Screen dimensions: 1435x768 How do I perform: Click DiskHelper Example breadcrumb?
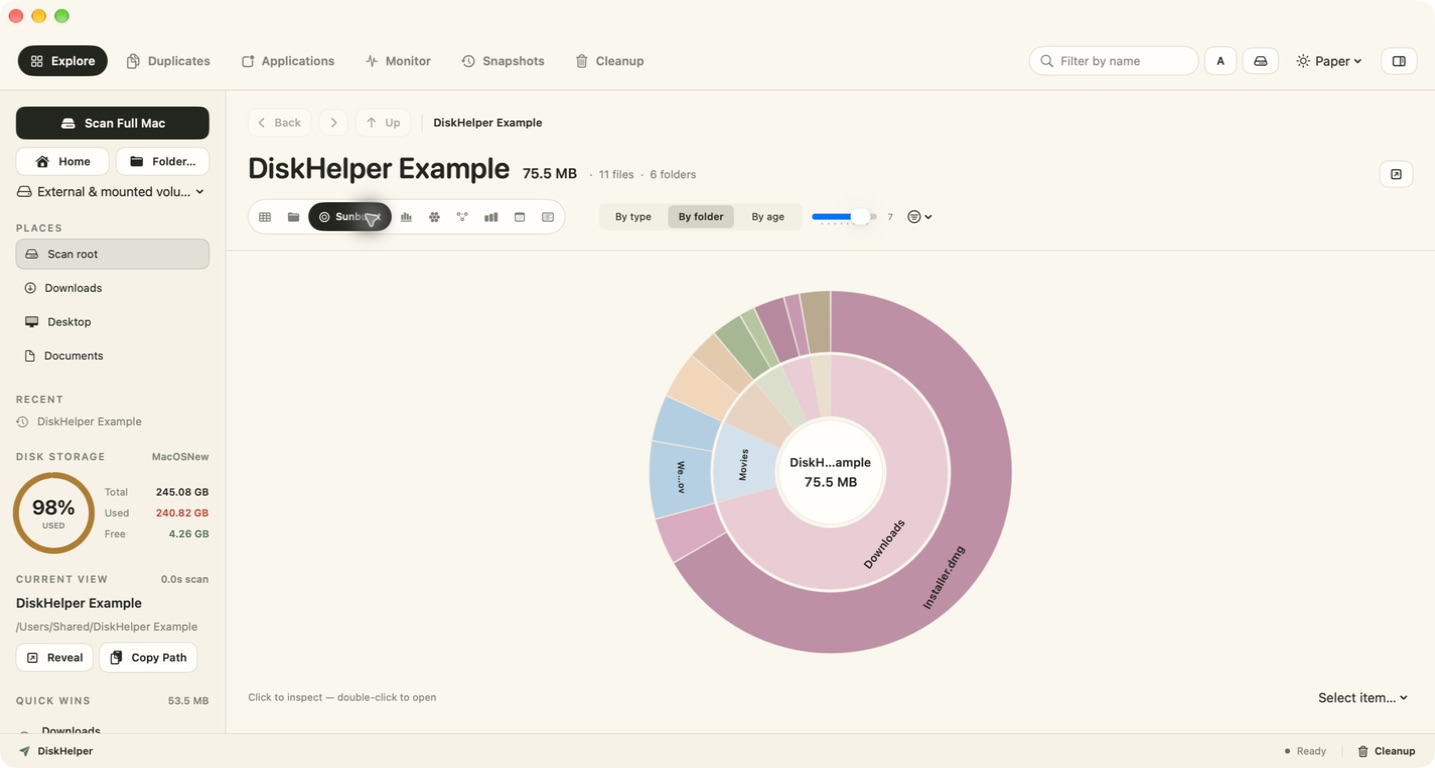click(x=488, y=123)
